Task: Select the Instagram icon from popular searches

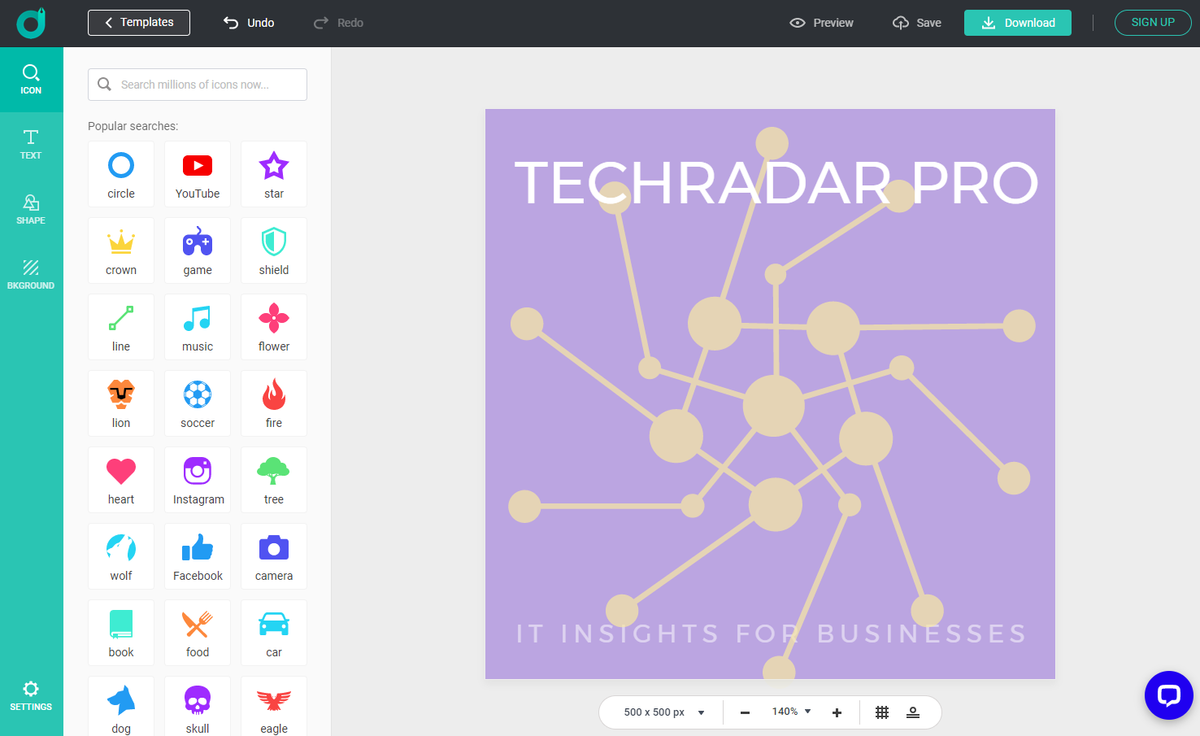Action: coord(197,478)
